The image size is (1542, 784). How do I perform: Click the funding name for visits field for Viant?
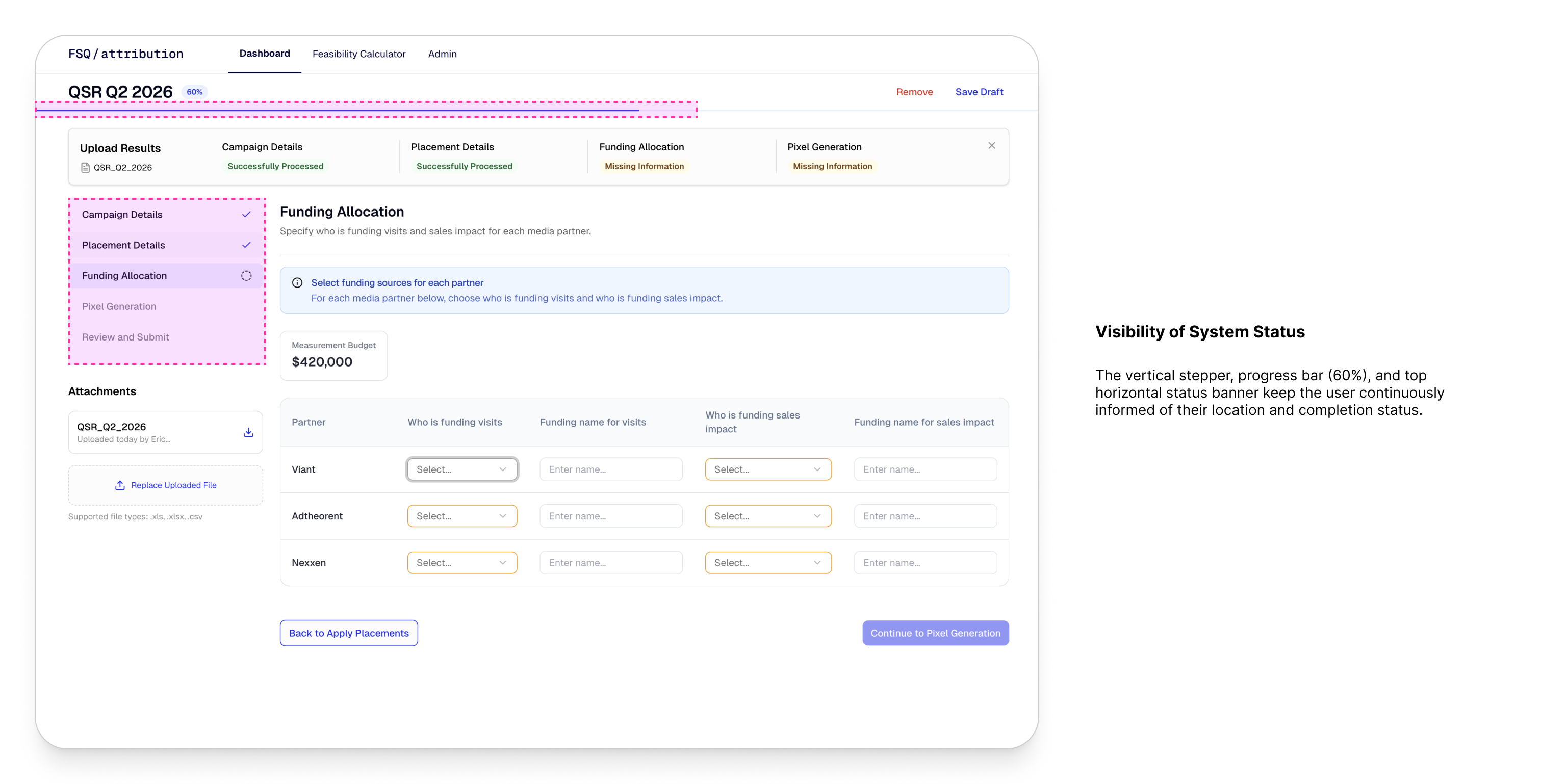pos(610,469)
